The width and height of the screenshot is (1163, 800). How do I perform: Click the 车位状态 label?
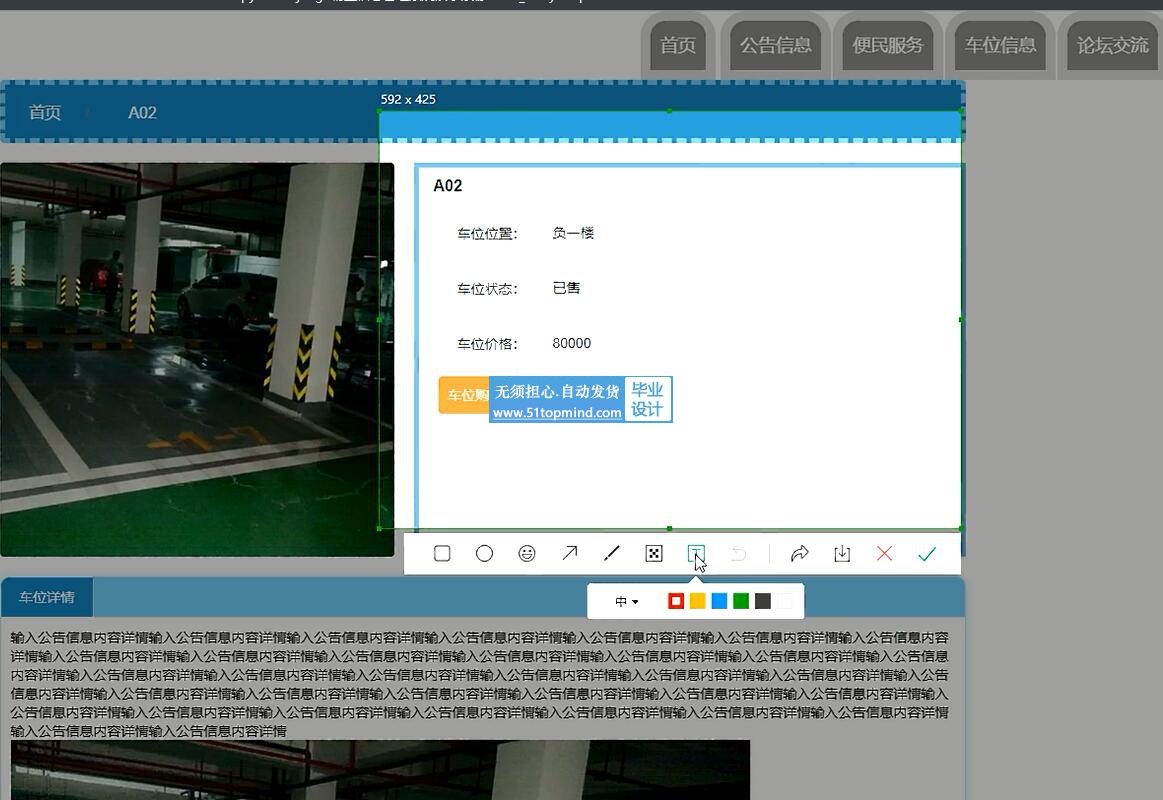point(487,289)
